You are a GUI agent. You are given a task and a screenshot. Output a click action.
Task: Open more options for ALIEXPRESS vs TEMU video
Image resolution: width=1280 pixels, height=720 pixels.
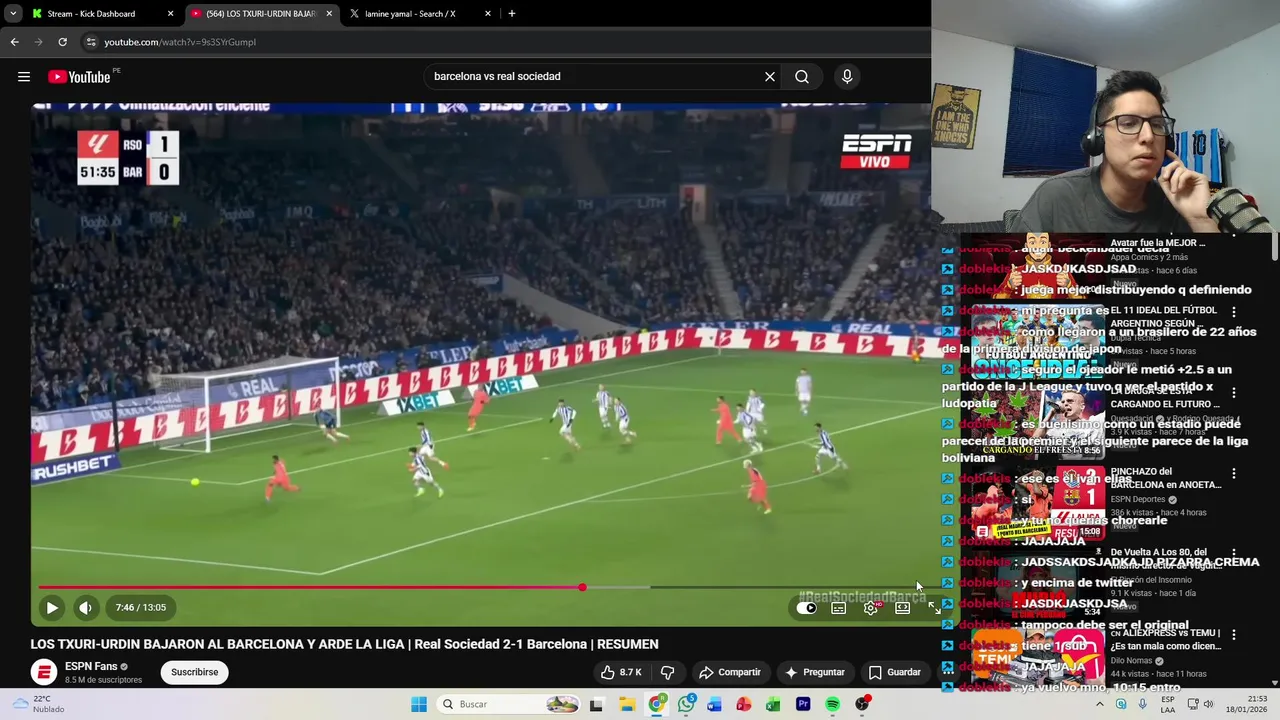click(x=1234, y=634)
